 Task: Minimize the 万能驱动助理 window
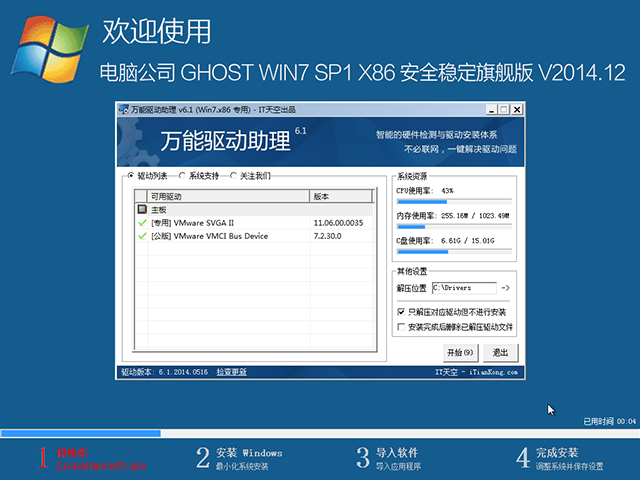[x=492, y=109]
